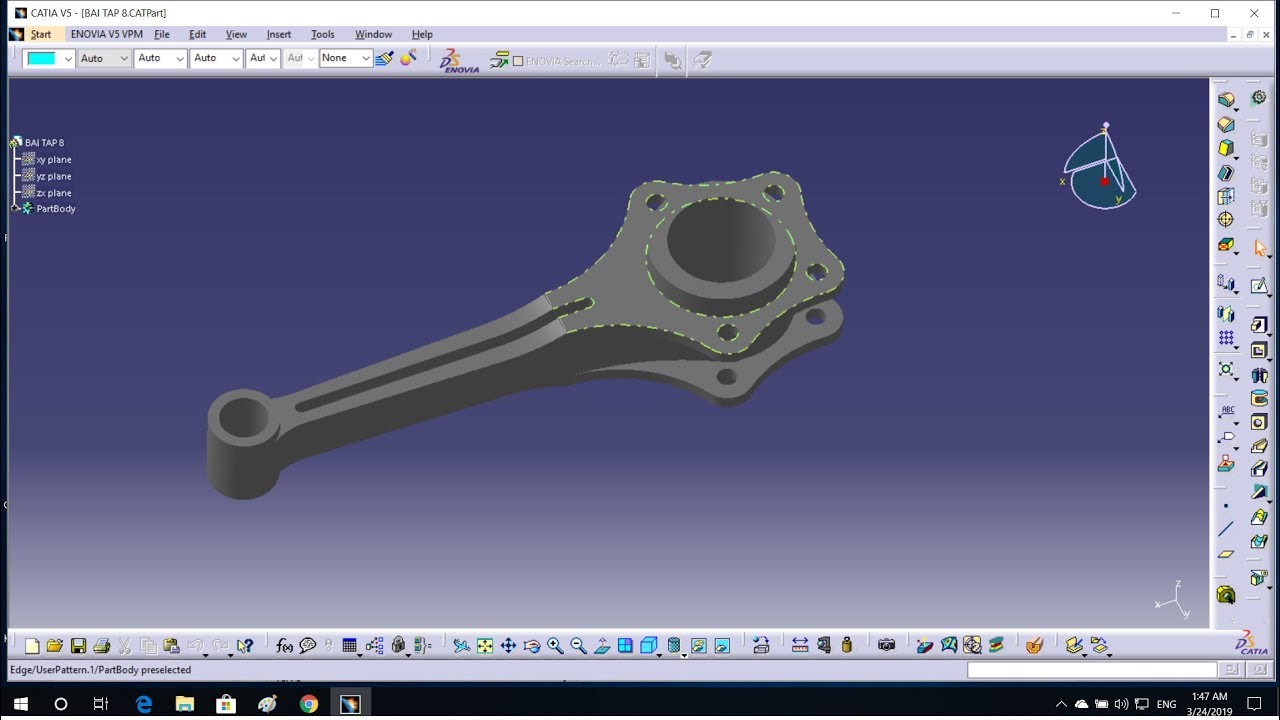Click the Hole tool icon
The width and height of the screenshot is (1280, 720).
1259,421
